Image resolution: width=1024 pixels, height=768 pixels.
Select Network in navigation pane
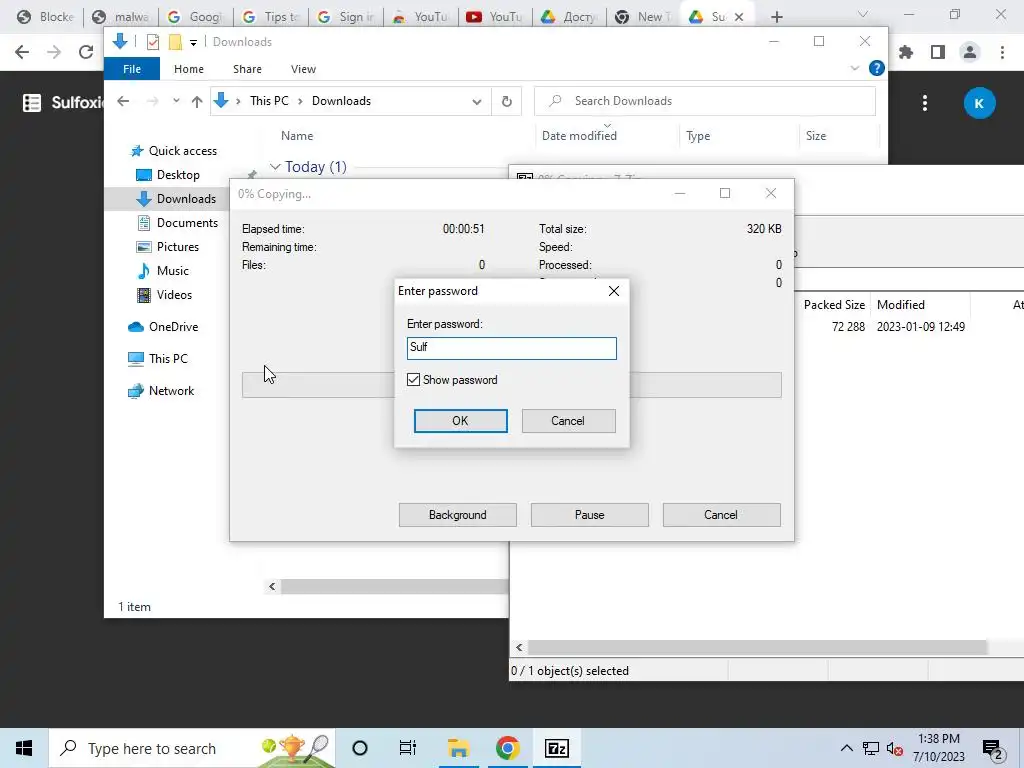[x=171, y=391]
